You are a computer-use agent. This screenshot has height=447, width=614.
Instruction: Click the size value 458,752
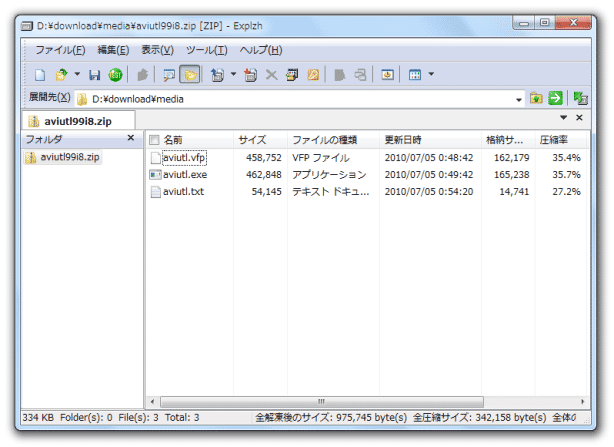coord(264,158)
